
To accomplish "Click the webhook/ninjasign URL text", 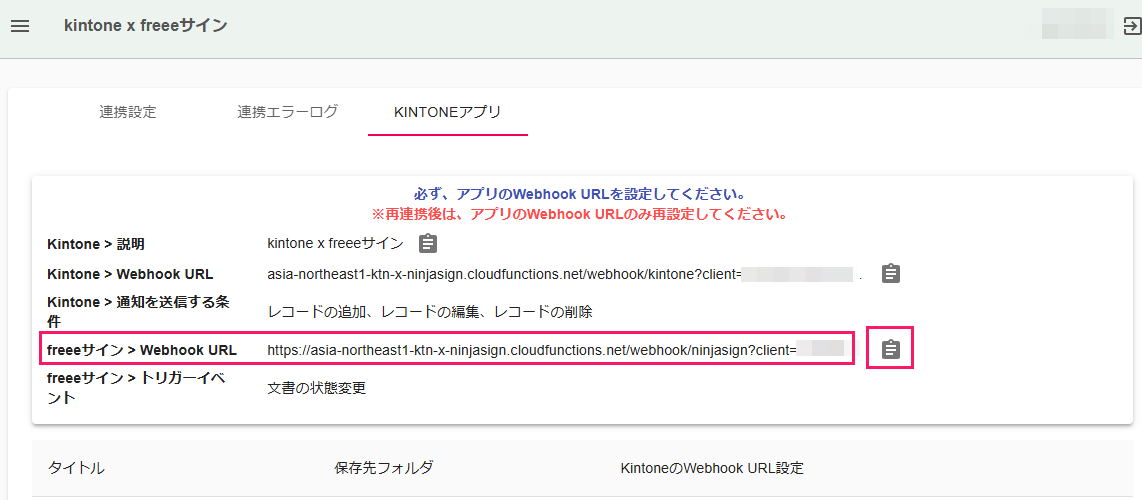I will [531, 349].
